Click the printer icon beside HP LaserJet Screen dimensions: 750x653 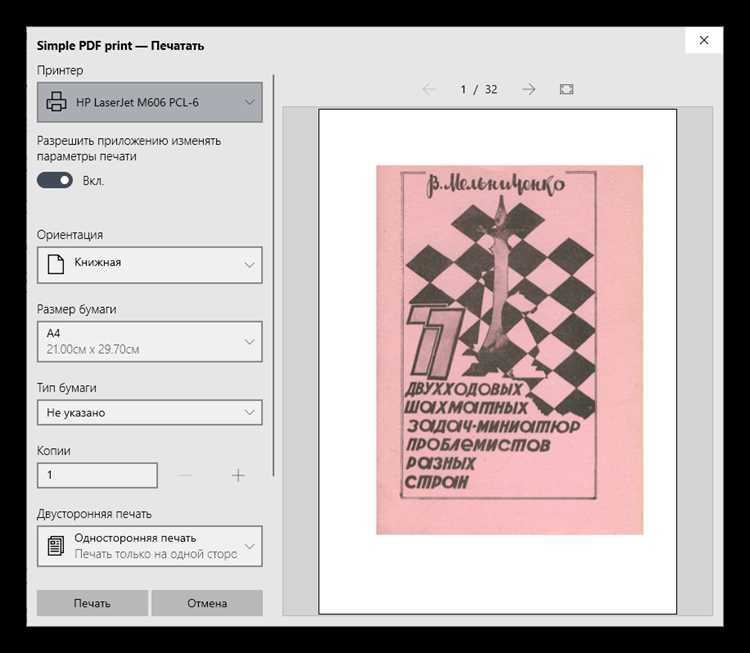(x=56, y=101)
